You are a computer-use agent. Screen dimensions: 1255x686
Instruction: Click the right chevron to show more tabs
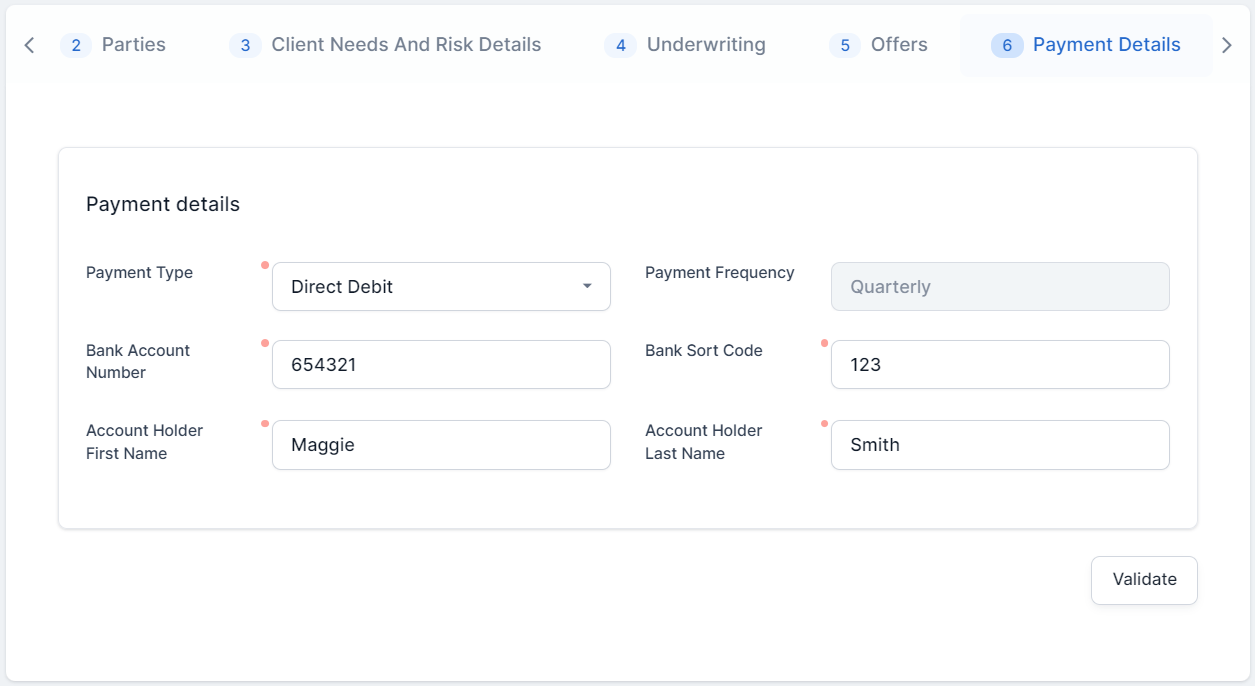(1227, 45)
